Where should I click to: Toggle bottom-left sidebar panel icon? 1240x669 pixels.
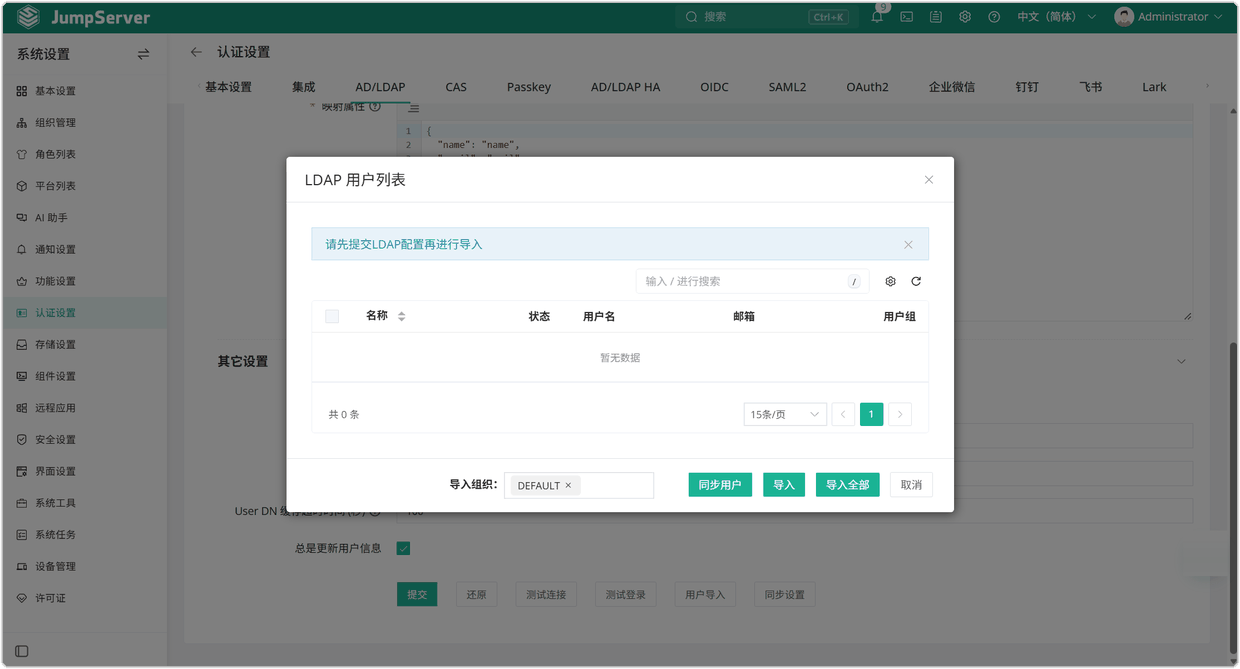coord(22,651)
